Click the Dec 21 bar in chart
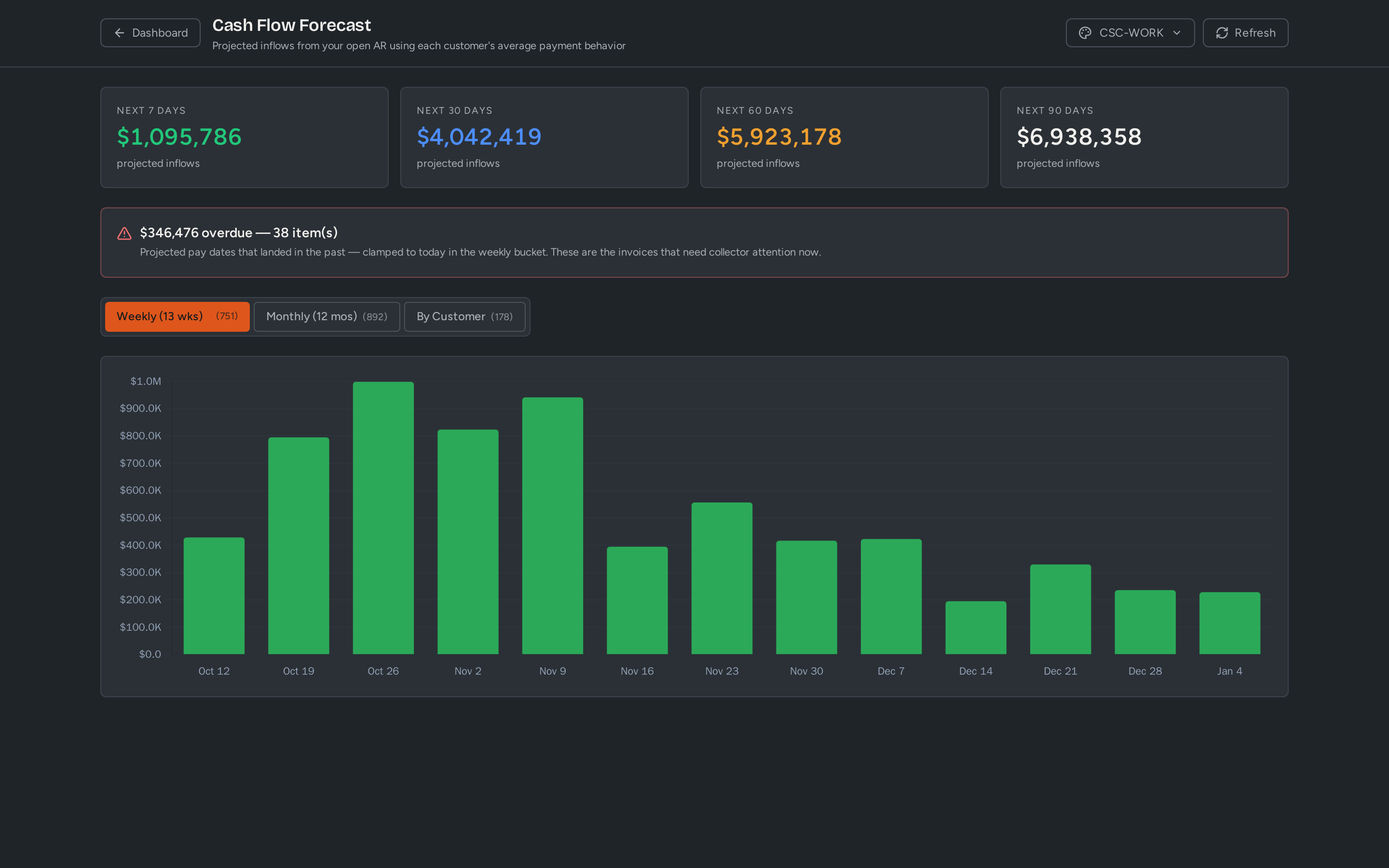The height and width of the screenshot is (868, 1389). click(x=1061, y=609)
